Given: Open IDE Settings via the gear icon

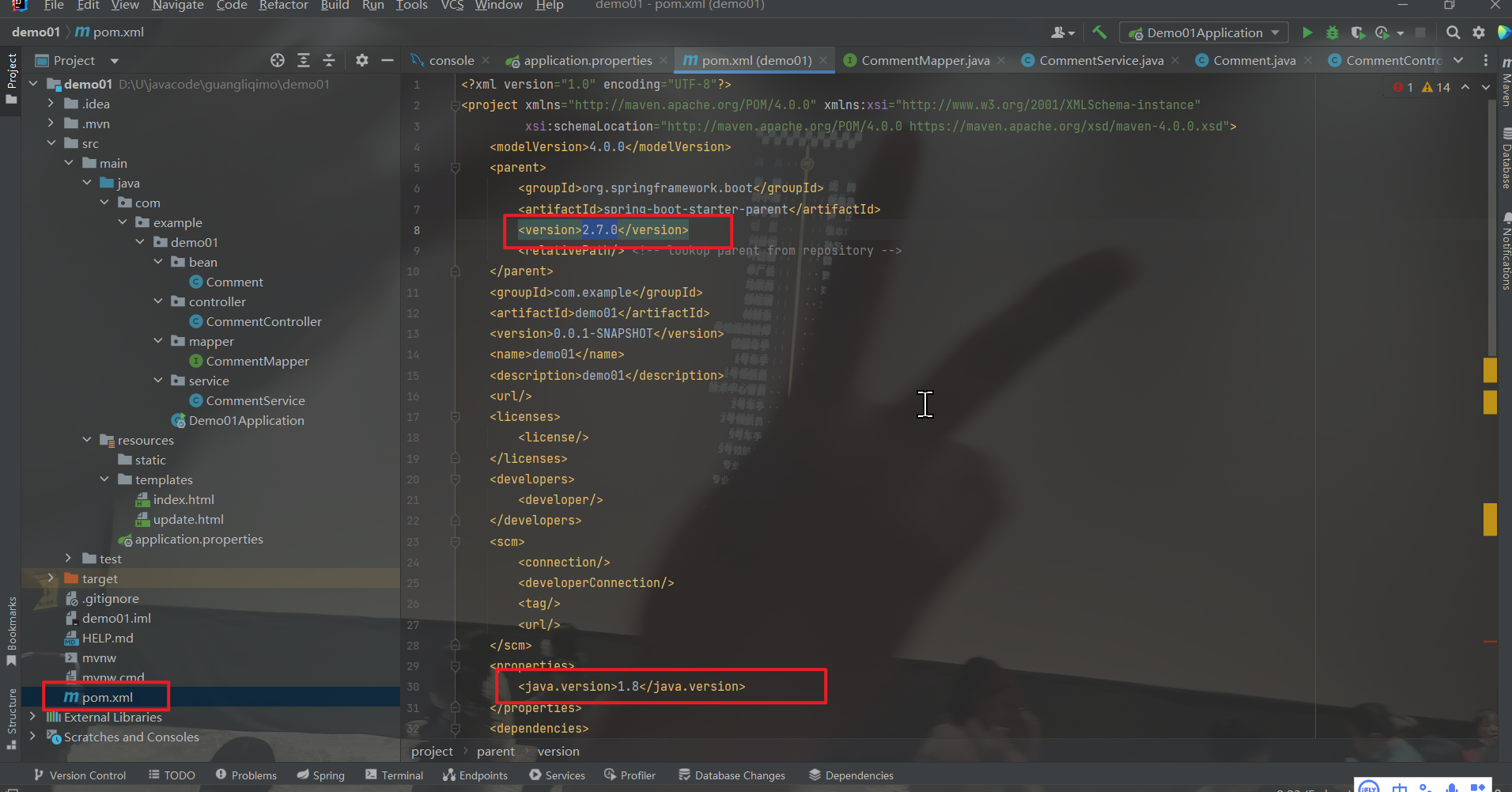Looking at the screenshot, I should pos(1479,32).
